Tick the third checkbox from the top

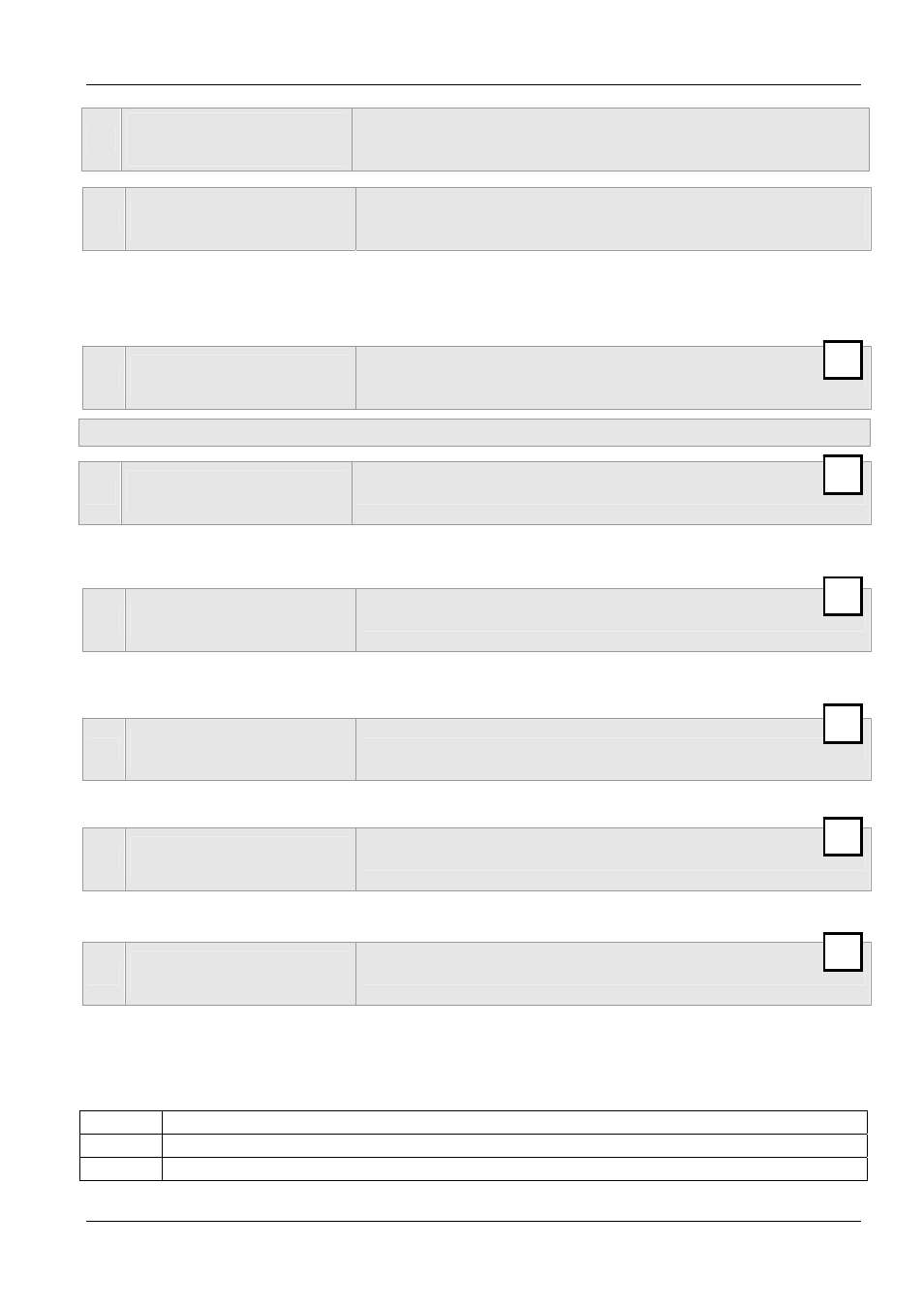click(x=843, y=596)
